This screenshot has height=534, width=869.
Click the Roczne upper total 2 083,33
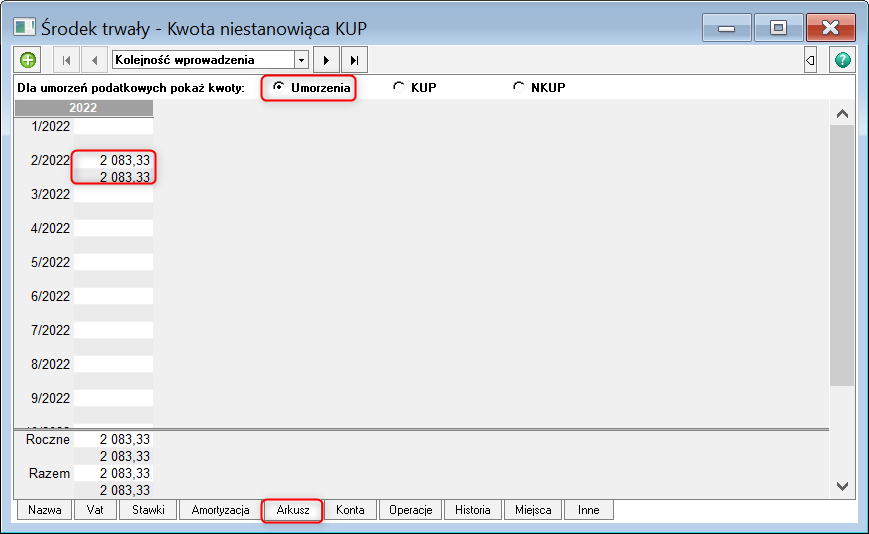(x=125, y=439)
